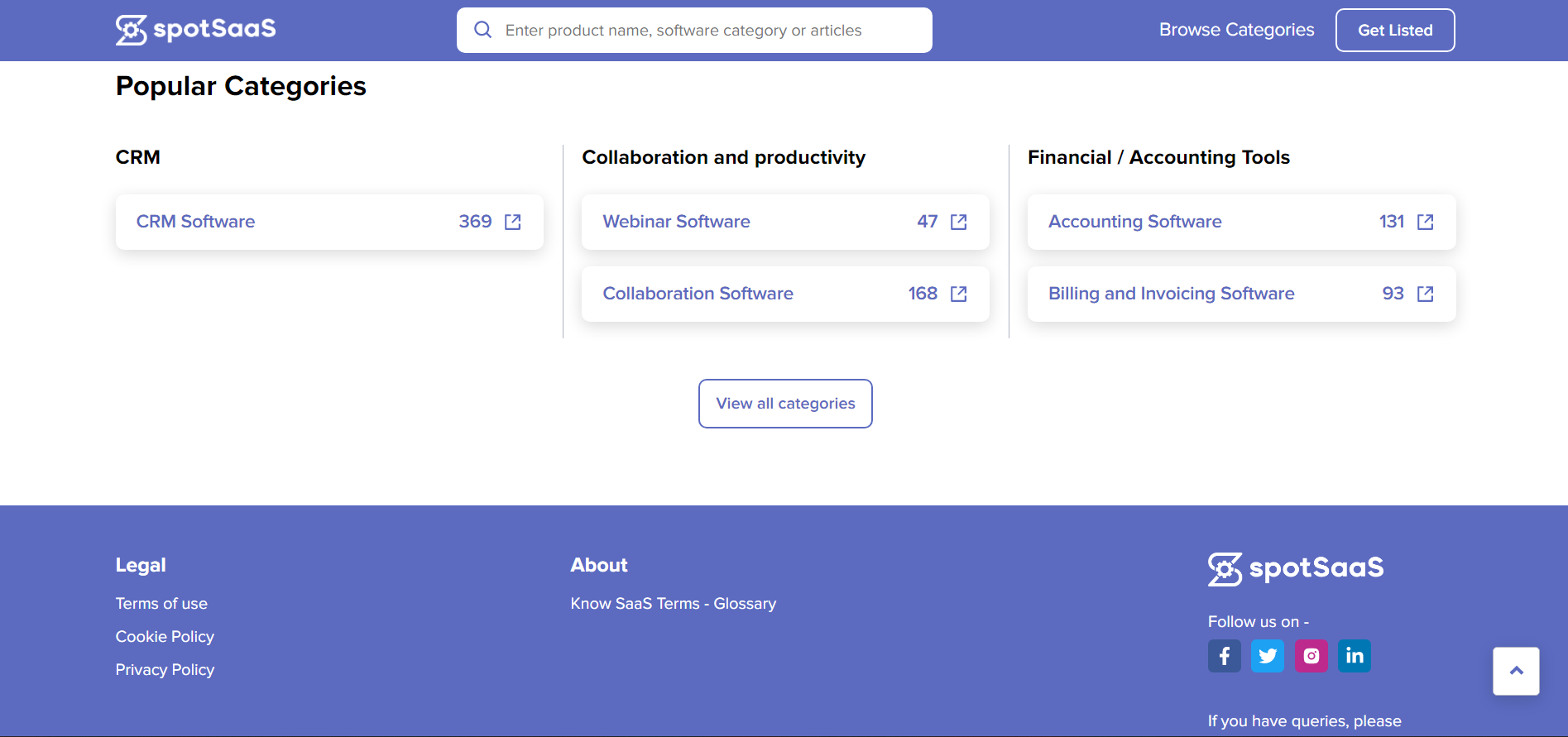Open the Know SaaS Terms - Glossary link
1568x737 pixels.
pyautogui.click(x=673, y=604)
